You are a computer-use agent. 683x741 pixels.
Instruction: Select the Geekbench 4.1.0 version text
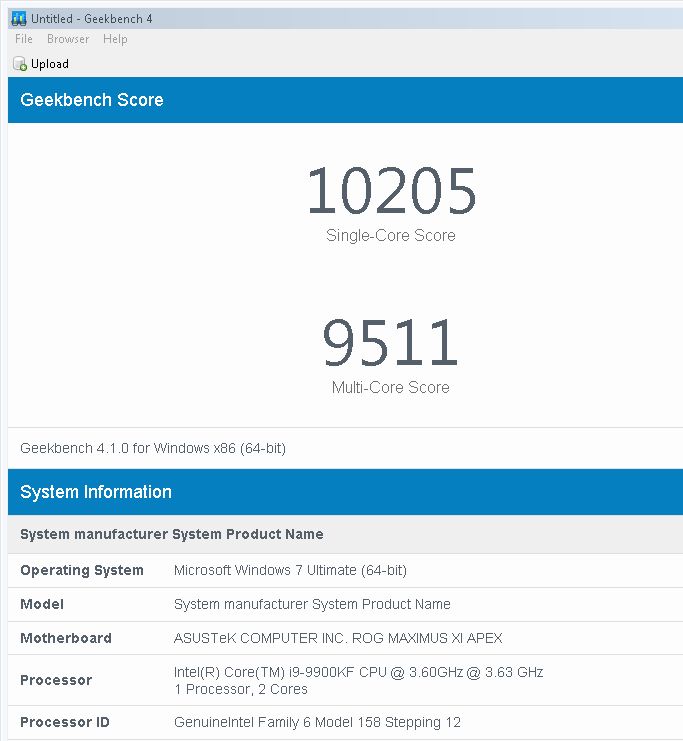click(x=153, y=448)
